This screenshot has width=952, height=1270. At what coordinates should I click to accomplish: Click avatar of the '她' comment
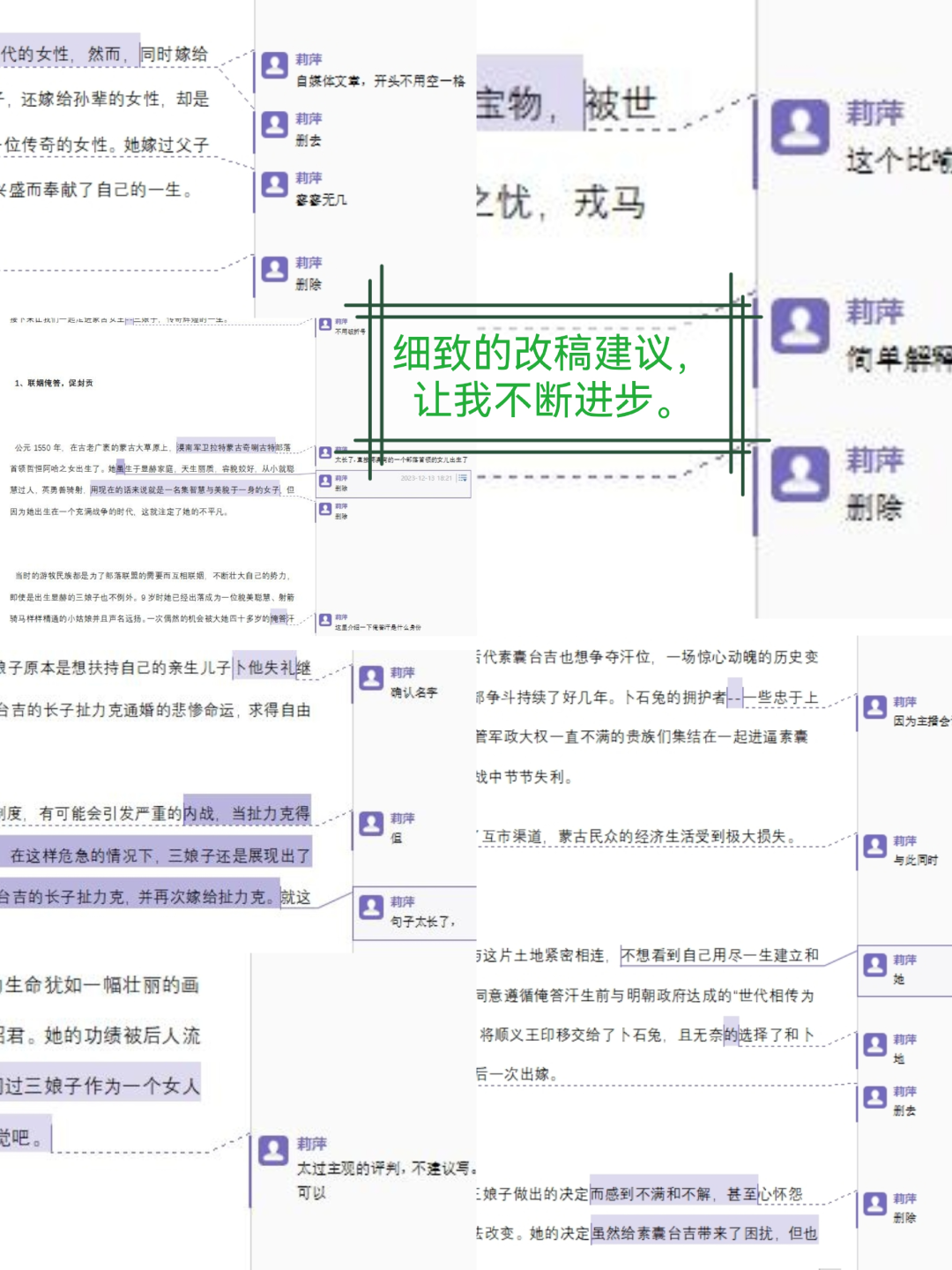tap(874, 965)
